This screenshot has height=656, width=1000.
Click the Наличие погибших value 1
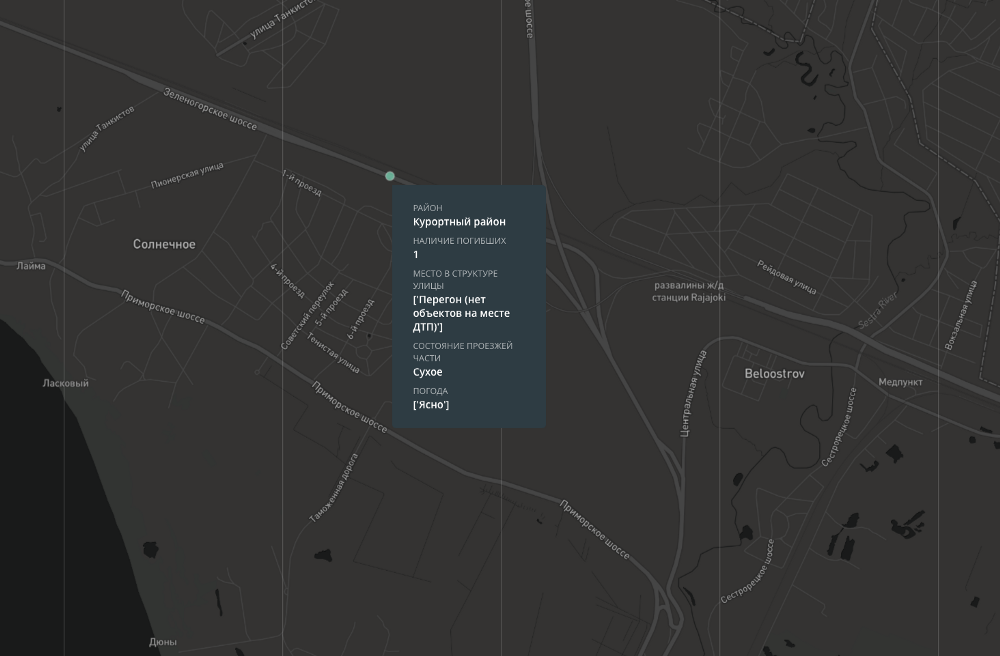[416, 255]
